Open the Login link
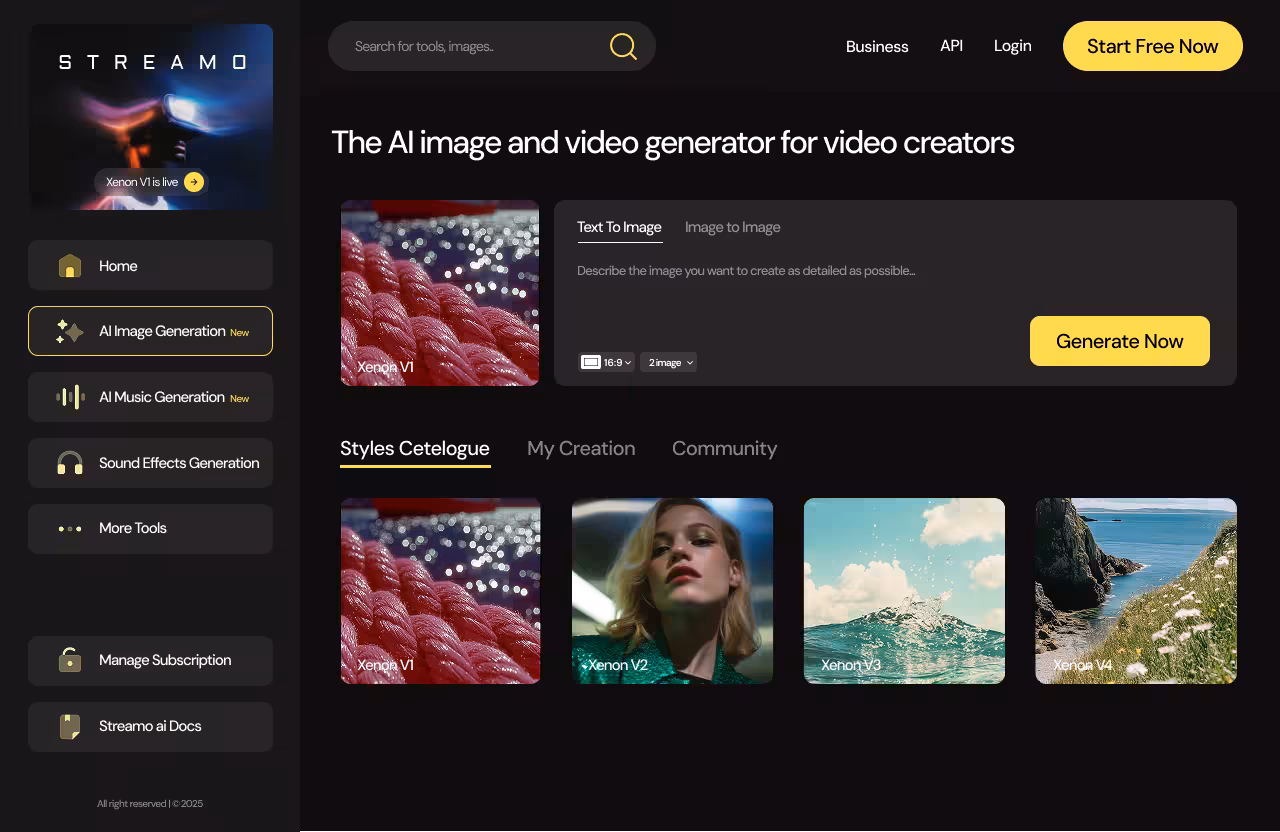 1012,46
